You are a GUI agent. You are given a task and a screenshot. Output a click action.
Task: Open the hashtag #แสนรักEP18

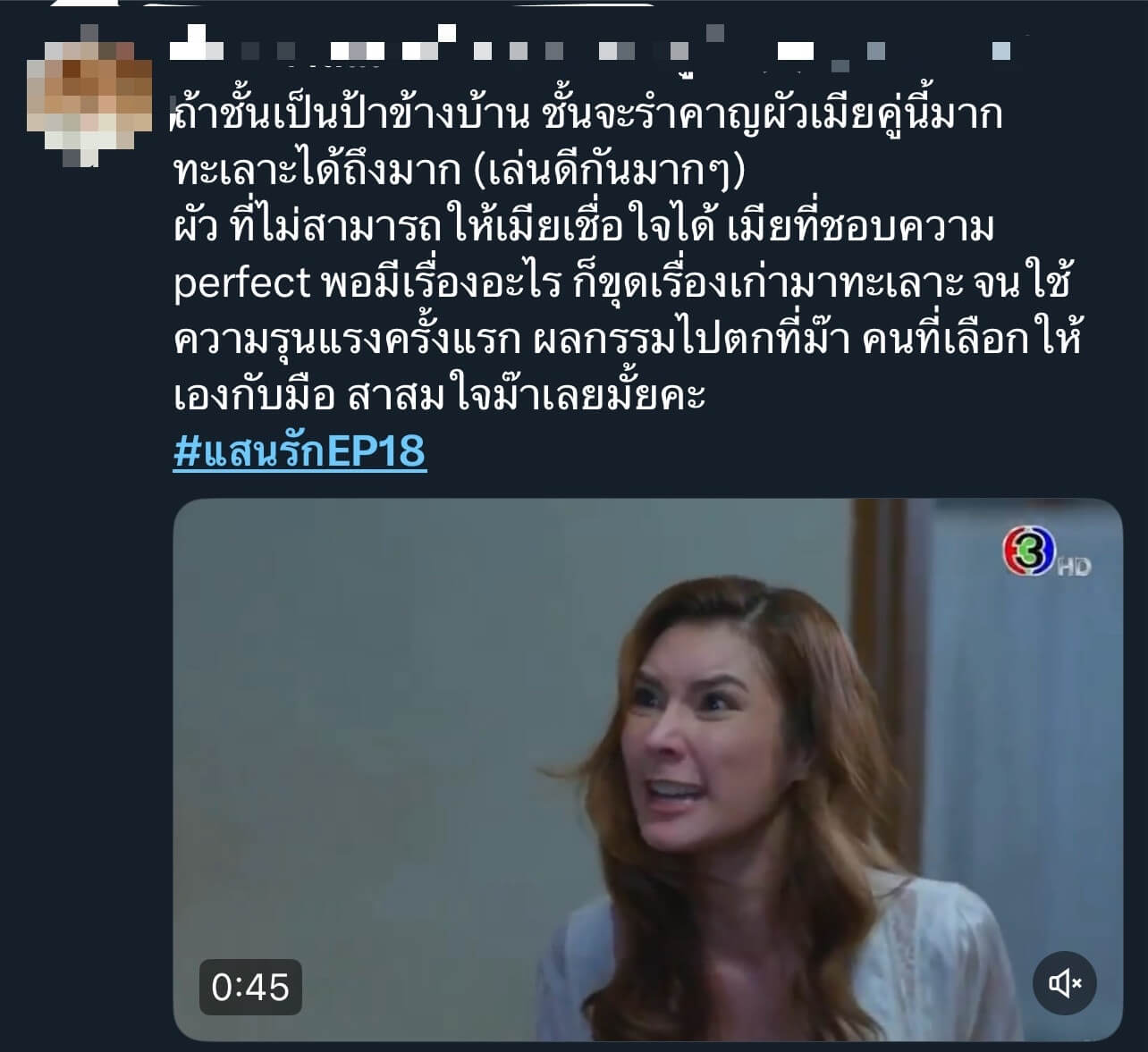[x=300, y=450]
